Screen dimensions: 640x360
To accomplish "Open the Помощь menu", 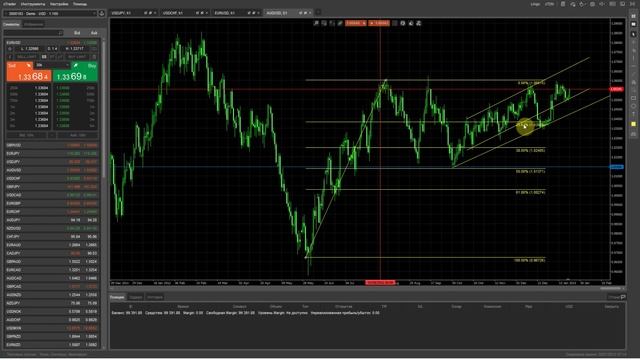I will click(80, 4).
